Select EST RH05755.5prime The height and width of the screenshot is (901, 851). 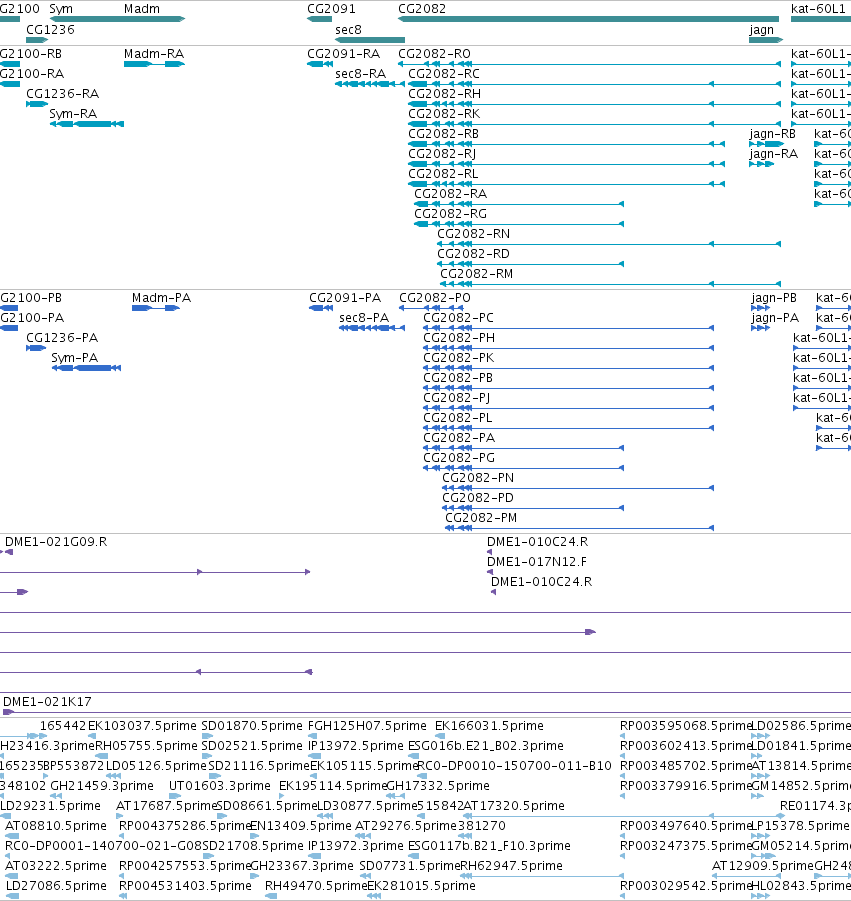[x=146, y=746]
